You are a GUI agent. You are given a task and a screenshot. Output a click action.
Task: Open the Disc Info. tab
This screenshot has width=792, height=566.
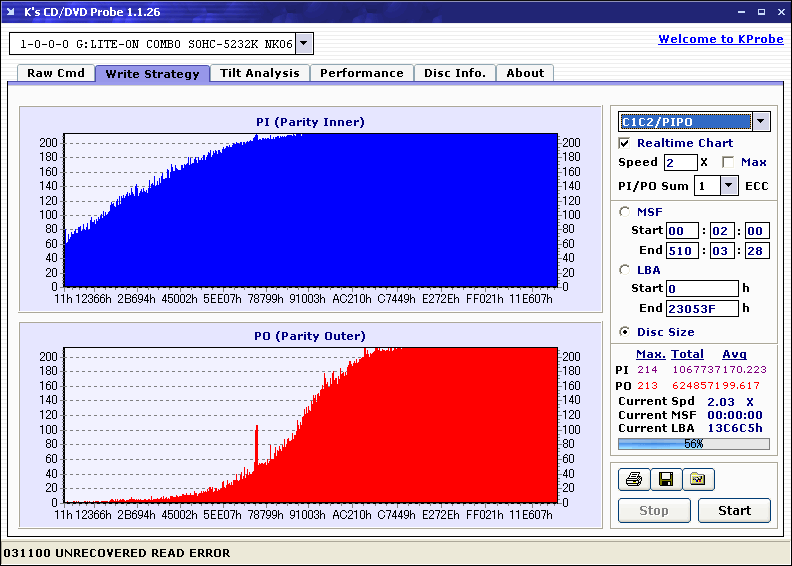pos(455,73)
